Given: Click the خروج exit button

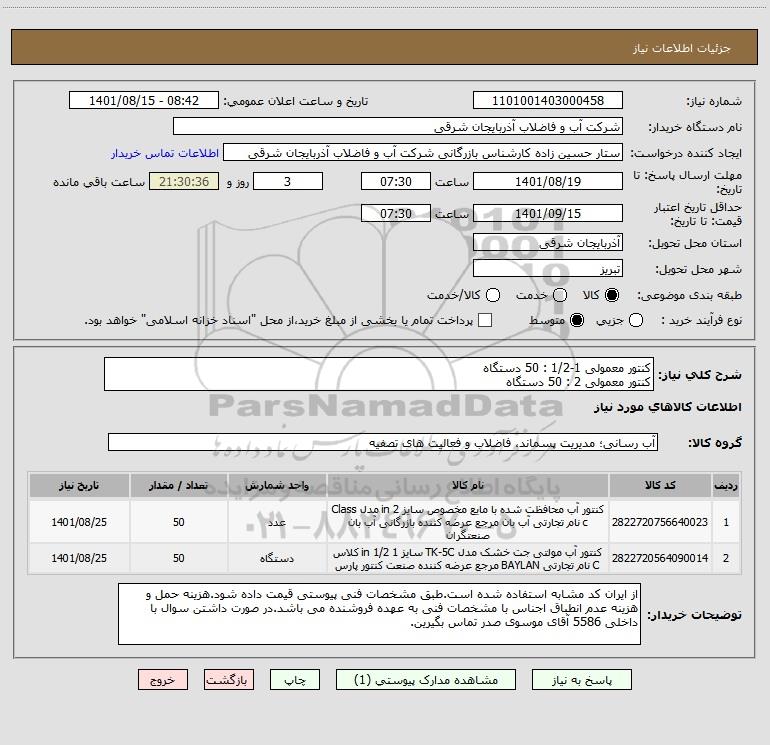Looking at the screenshot, I should (163, 680).
